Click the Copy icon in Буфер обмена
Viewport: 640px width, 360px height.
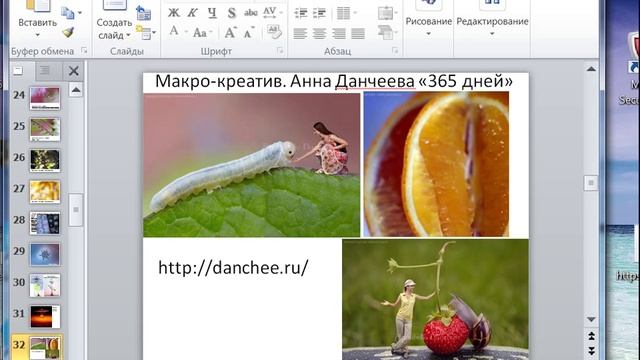(67, 13)
